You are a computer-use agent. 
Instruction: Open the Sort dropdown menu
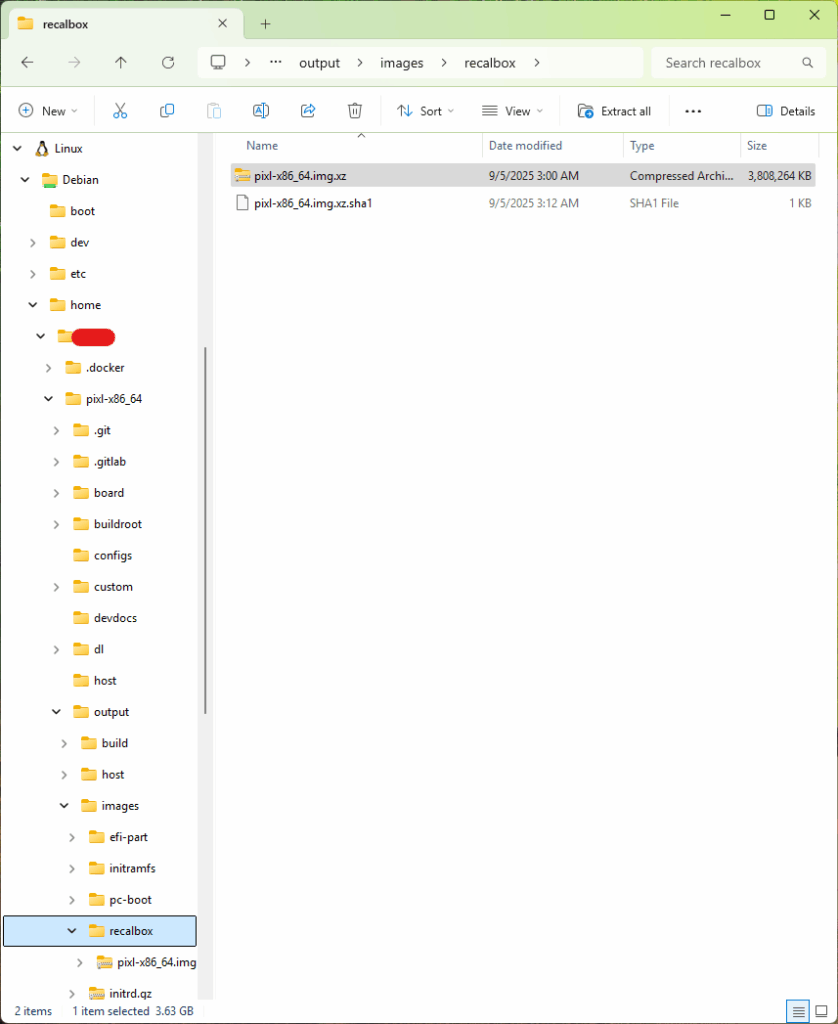click(x=425, y=111)
